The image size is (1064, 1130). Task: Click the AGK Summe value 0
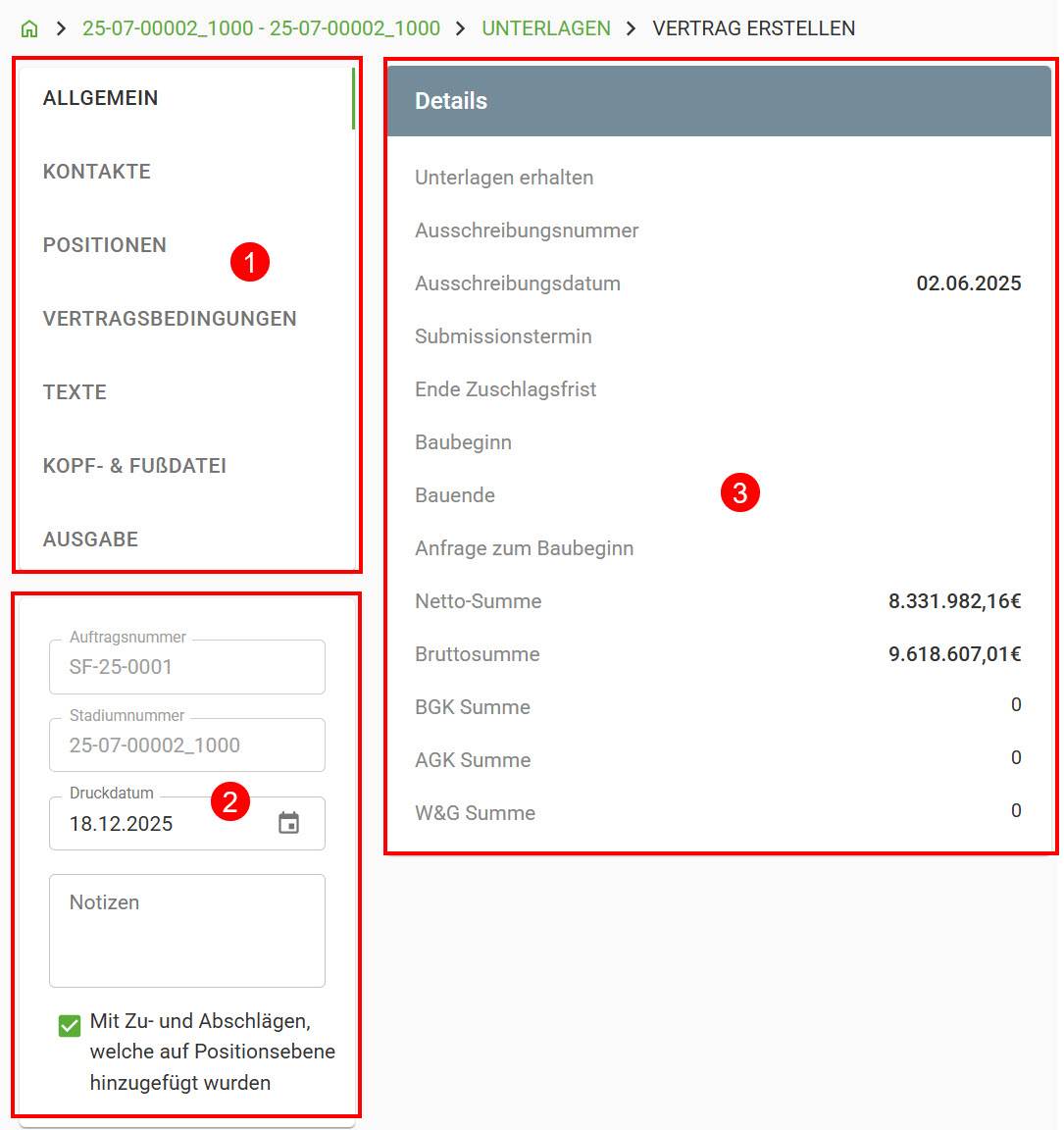click(x=1016, y=757)
